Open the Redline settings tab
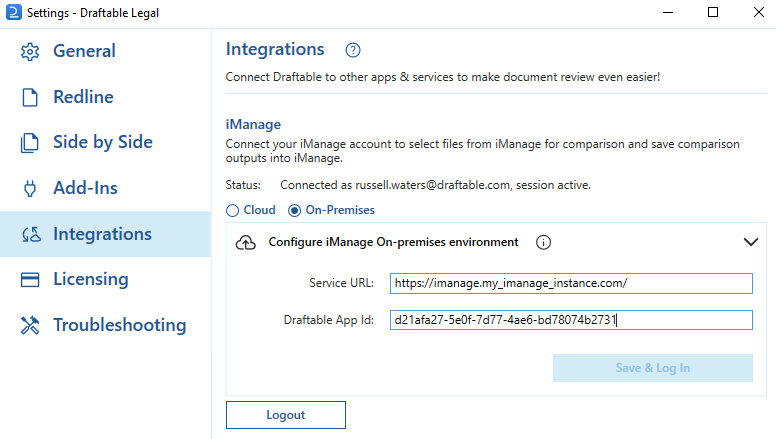Image resolution: width=776 pixels, height=439 pixels. (x=105, y=97)
